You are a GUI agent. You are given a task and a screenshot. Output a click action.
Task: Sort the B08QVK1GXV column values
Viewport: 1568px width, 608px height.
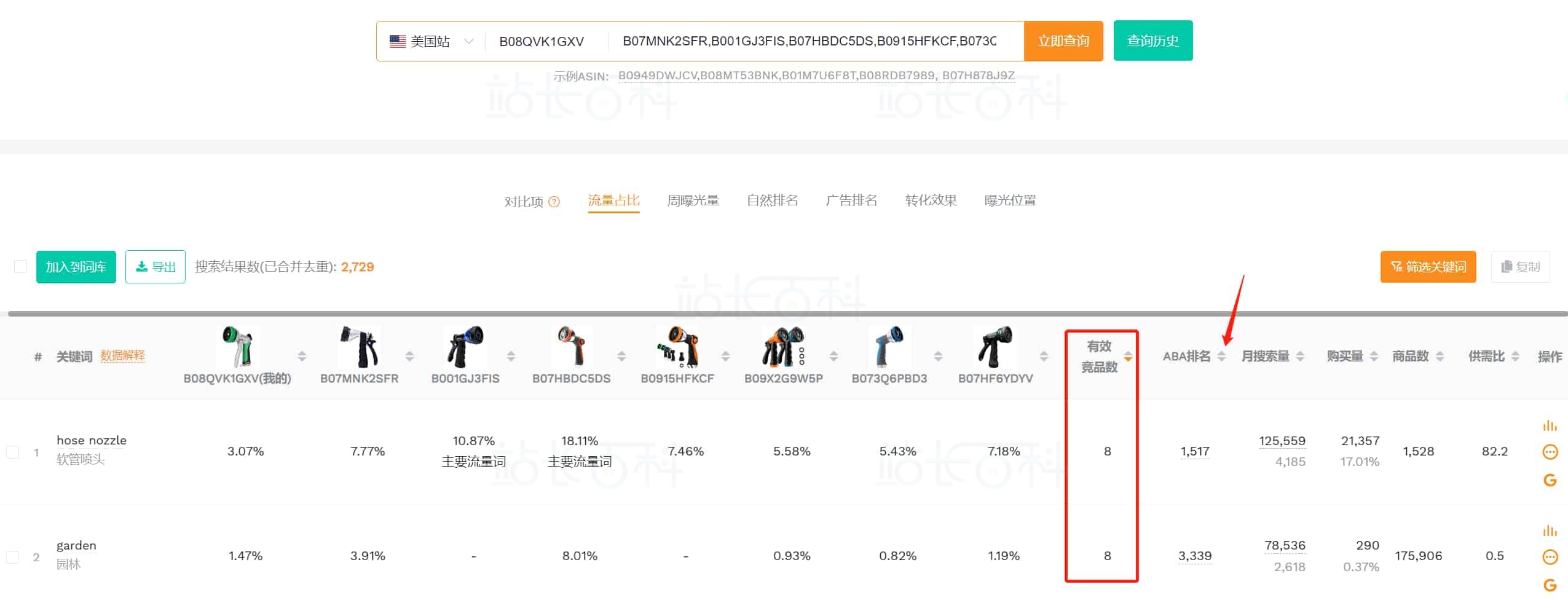point(302,357)
